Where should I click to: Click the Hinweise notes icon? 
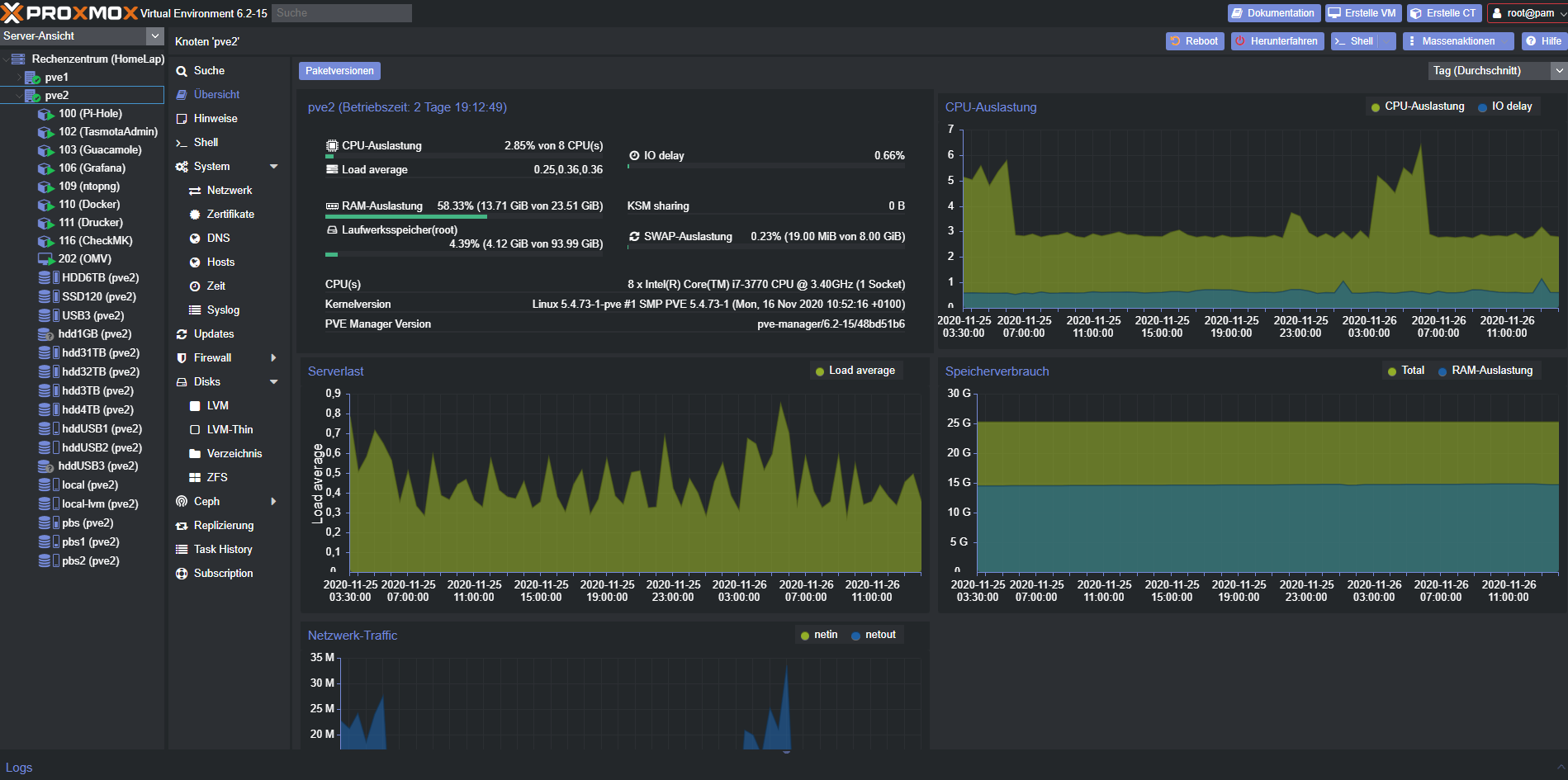coord(182,119)
